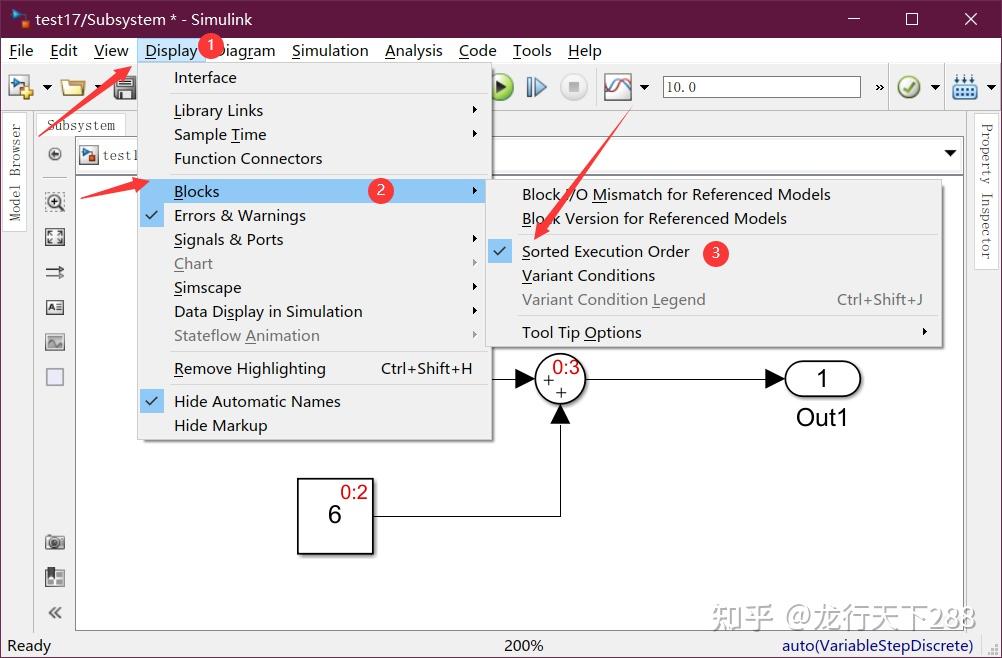Expand the Blocks submenu
Viewport: 1002px width, 658px height.
(314, 191)
